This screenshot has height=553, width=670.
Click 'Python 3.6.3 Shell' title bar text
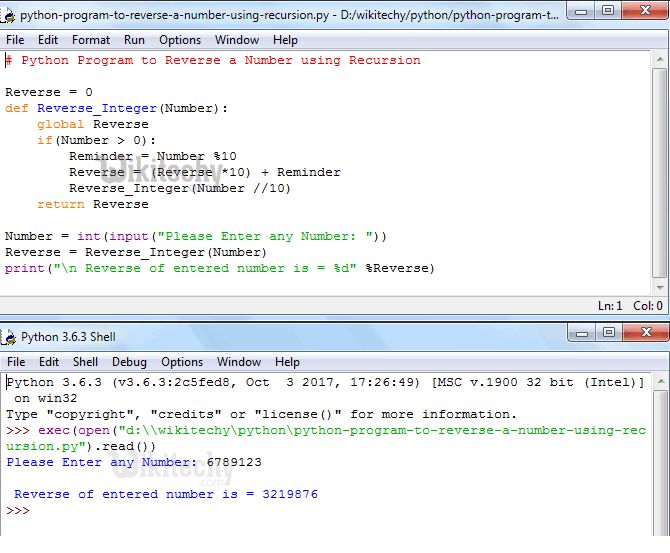click(68, 337)
